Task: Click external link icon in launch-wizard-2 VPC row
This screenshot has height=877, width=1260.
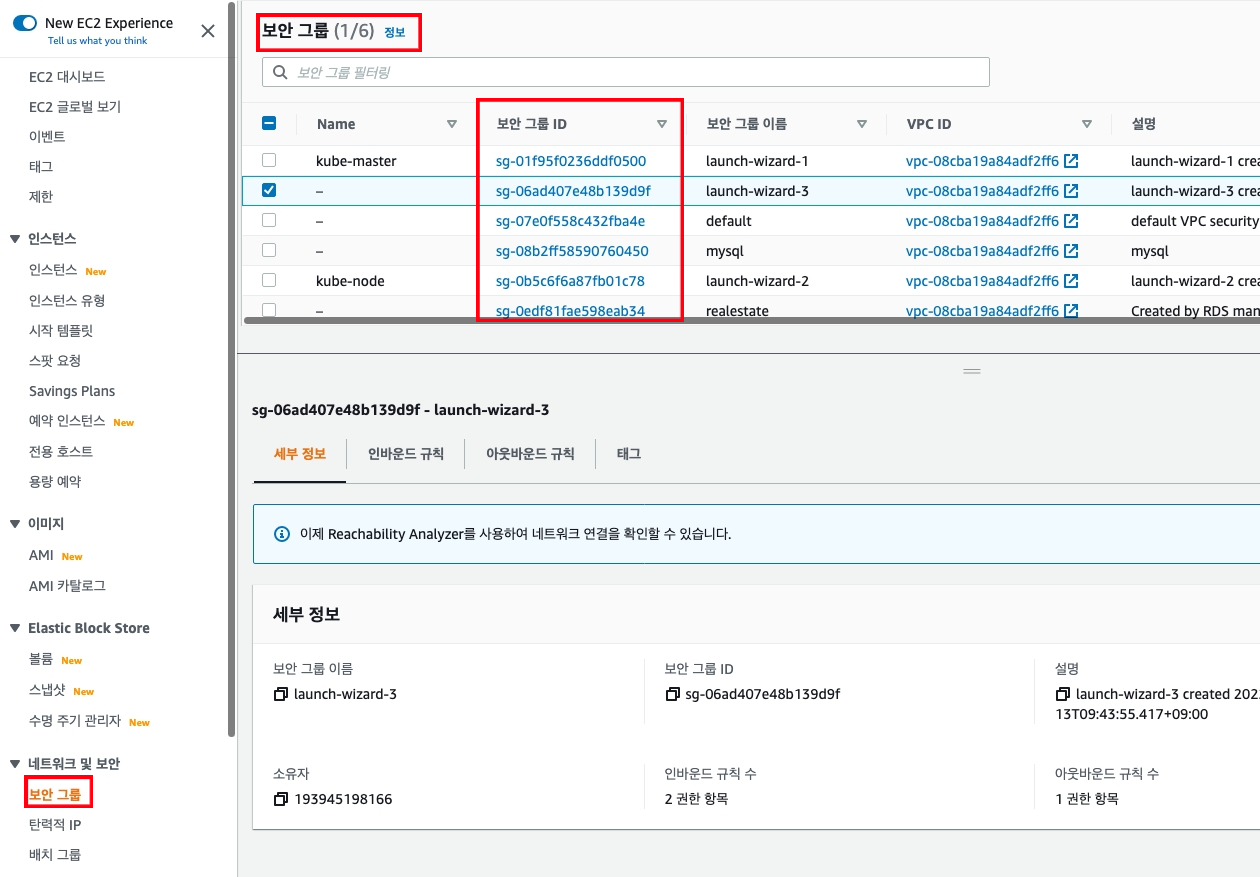Action: [x=1071, y=281]
